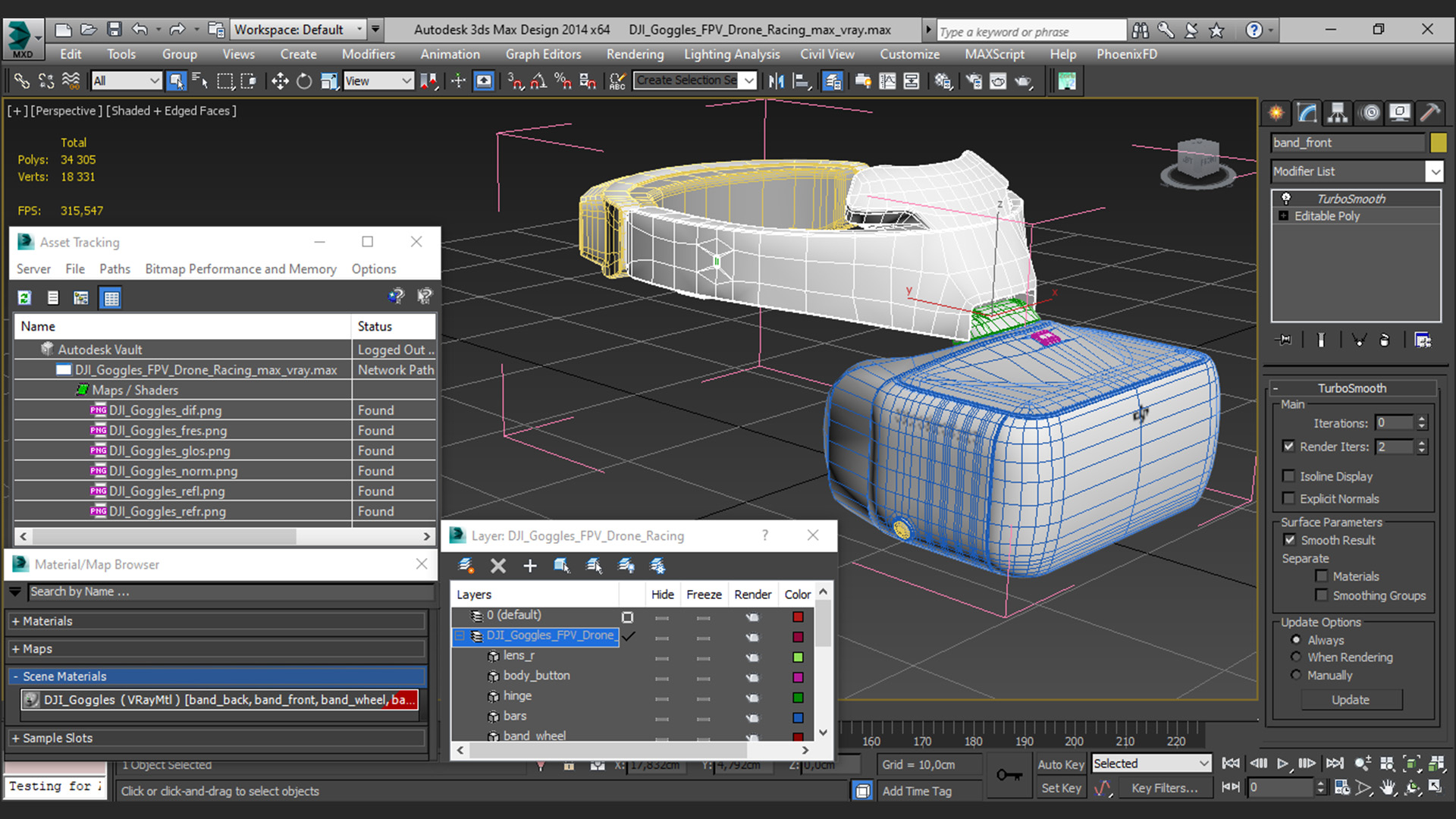Create new layer in Layer dialog
Screen dimensions: 1456x819
point(466,566)
